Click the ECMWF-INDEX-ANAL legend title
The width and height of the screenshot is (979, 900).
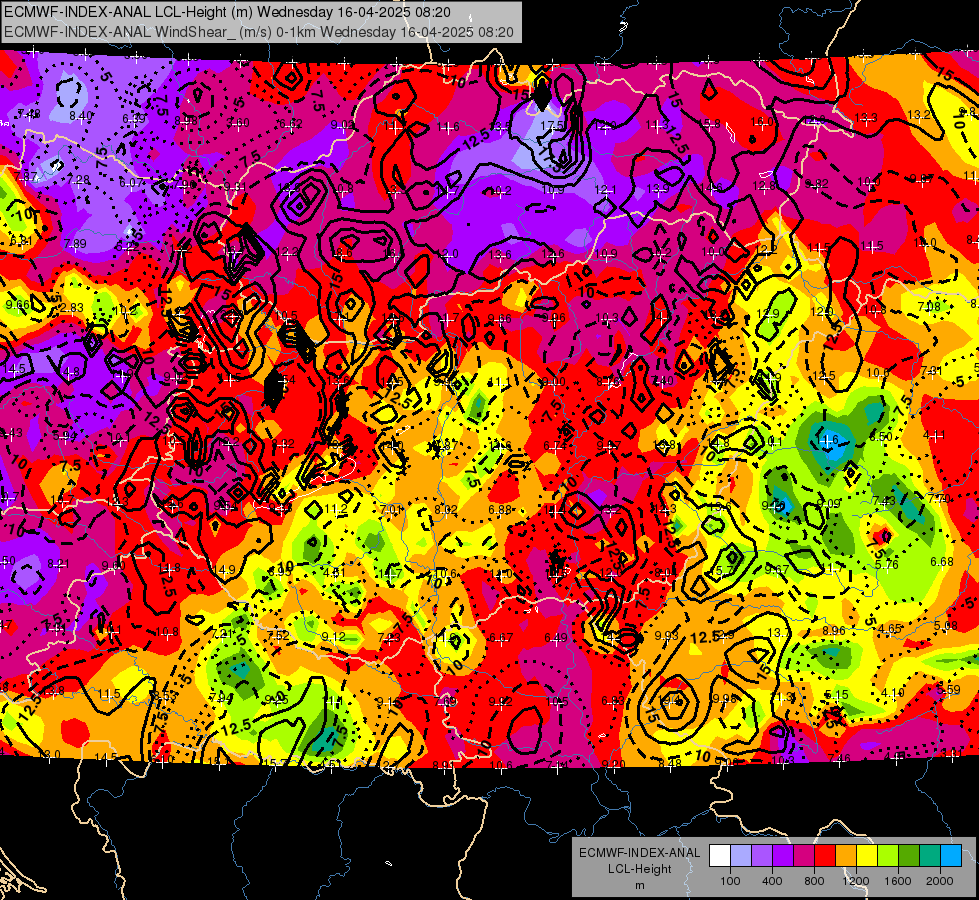(x=639, y=853)
